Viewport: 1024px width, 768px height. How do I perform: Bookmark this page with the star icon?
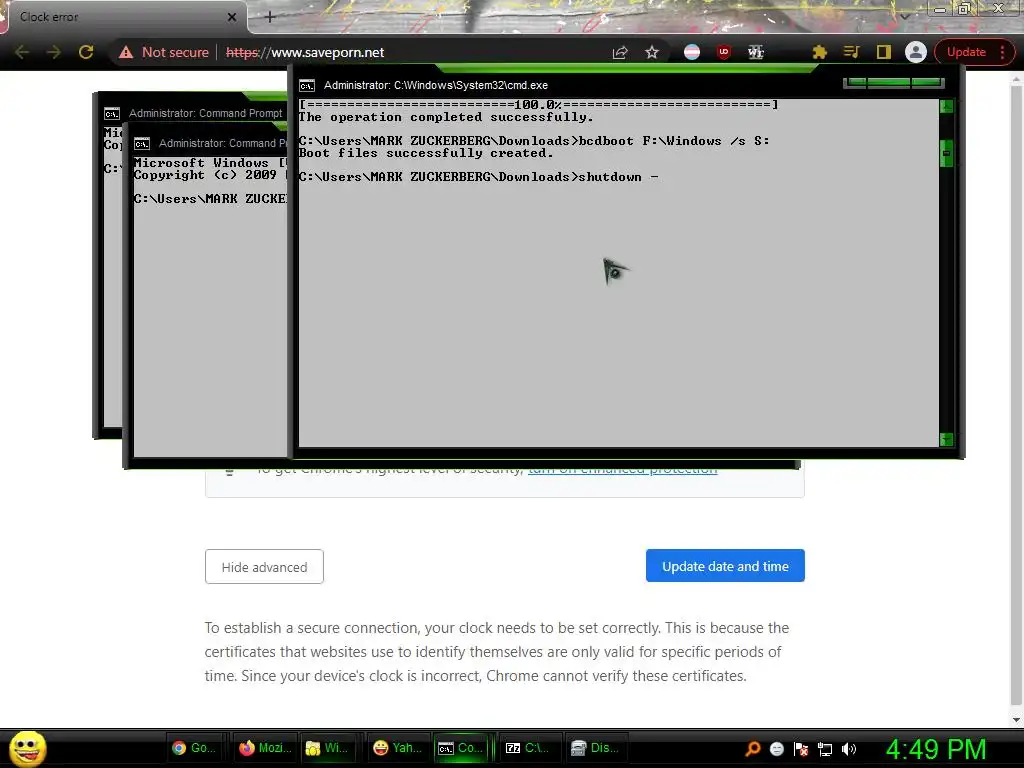click(652, 52)
